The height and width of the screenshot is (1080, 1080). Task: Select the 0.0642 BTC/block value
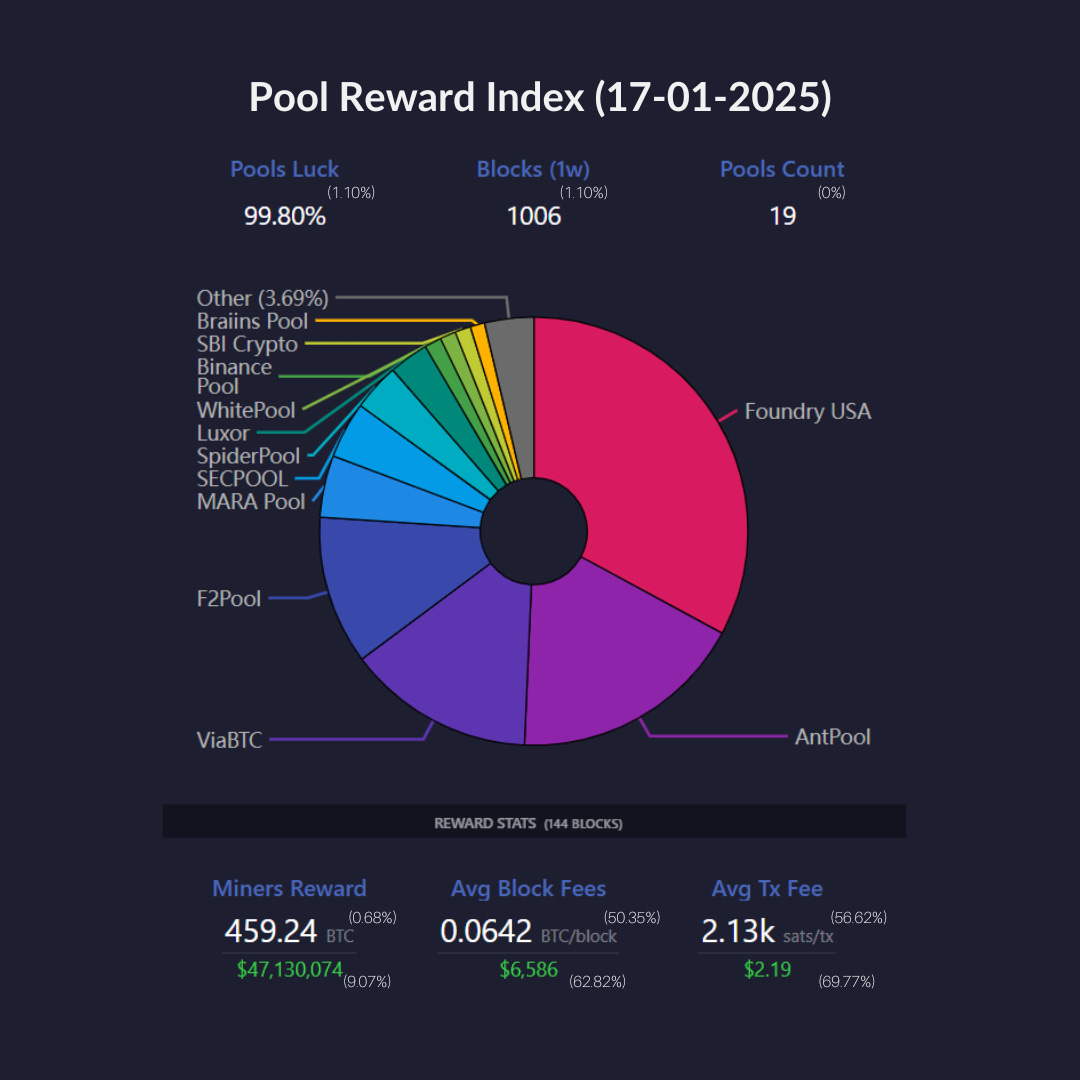coord(528,931)
